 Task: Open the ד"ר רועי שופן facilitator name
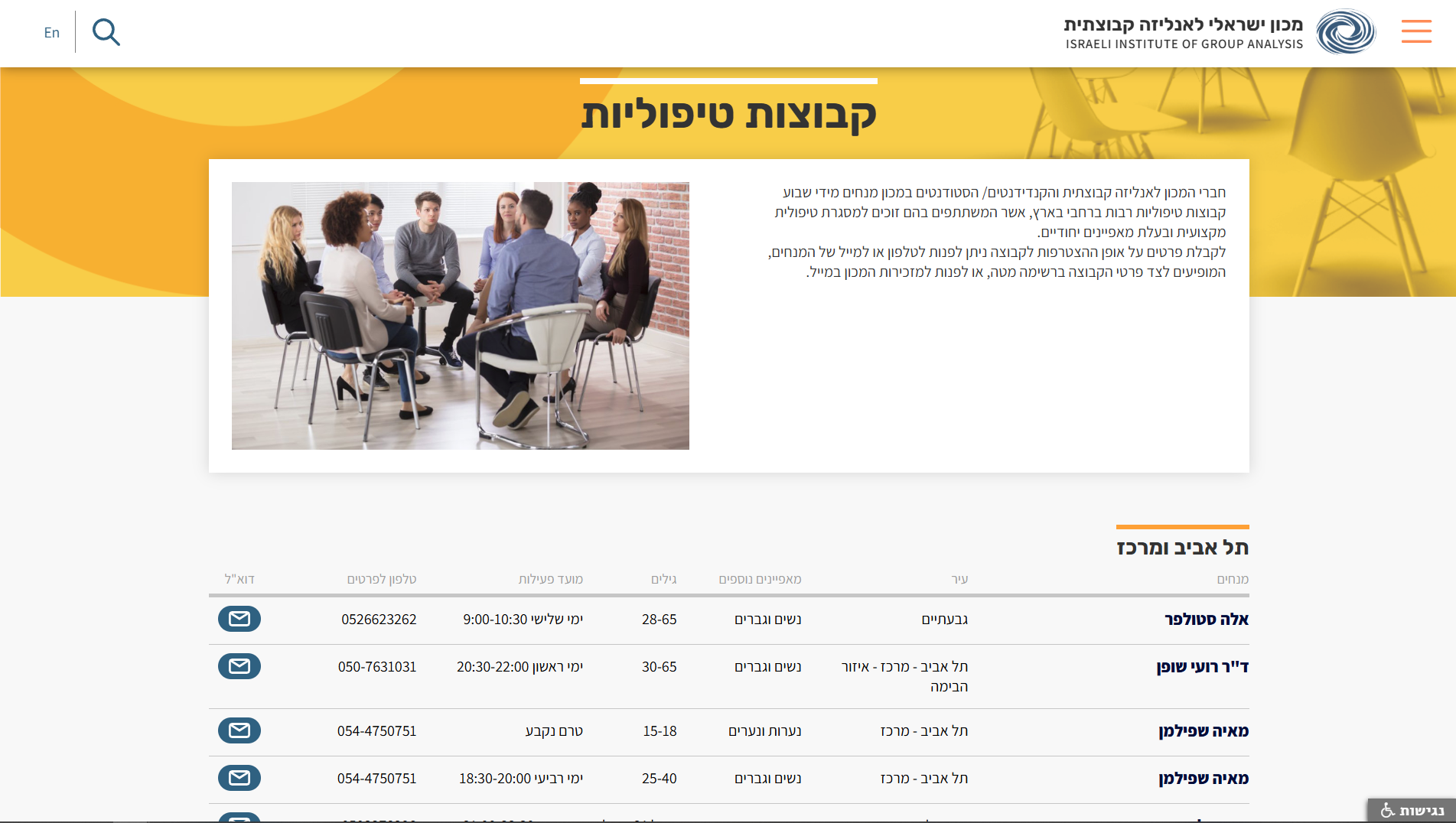coord(1202,667)
